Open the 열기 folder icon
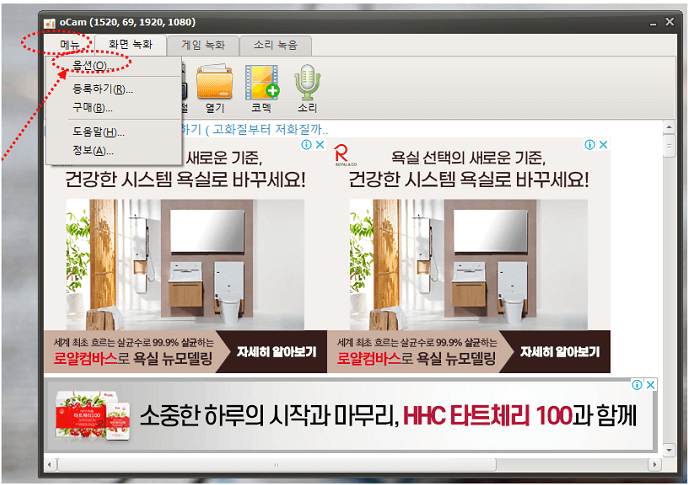Viewport: 688px width, 485px height. coord(215,88)
